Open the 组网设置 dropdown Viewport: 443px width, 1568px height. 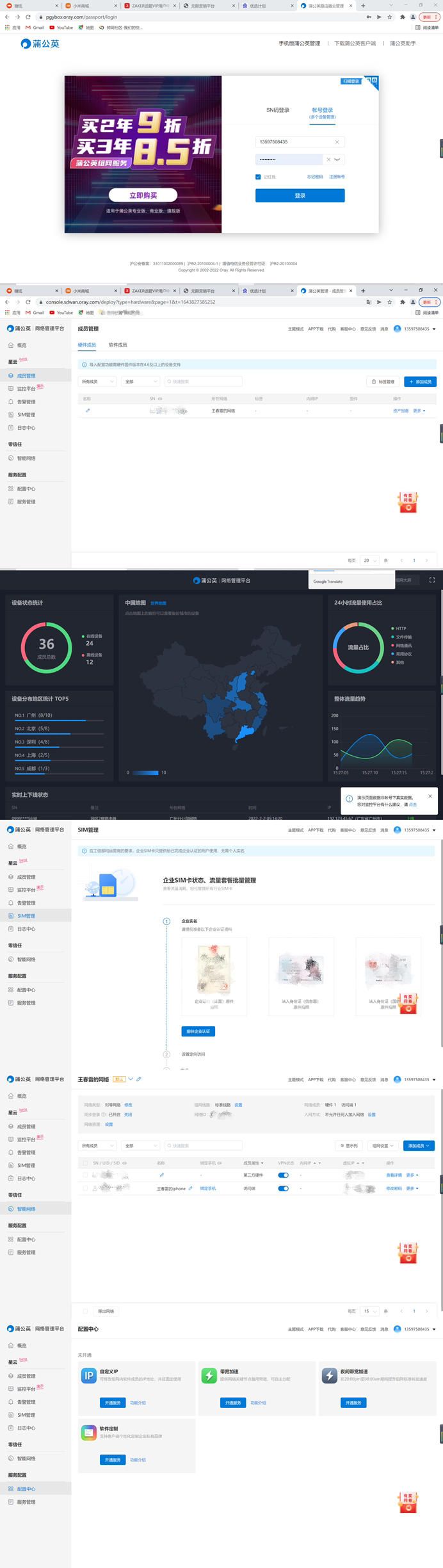(x=383, y=1145)
